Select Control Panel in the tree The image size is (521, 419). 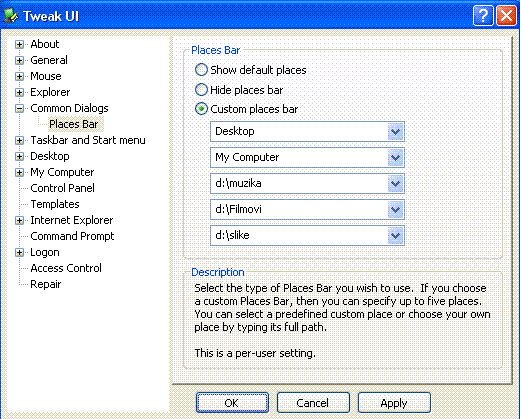[x=62, y=188]
